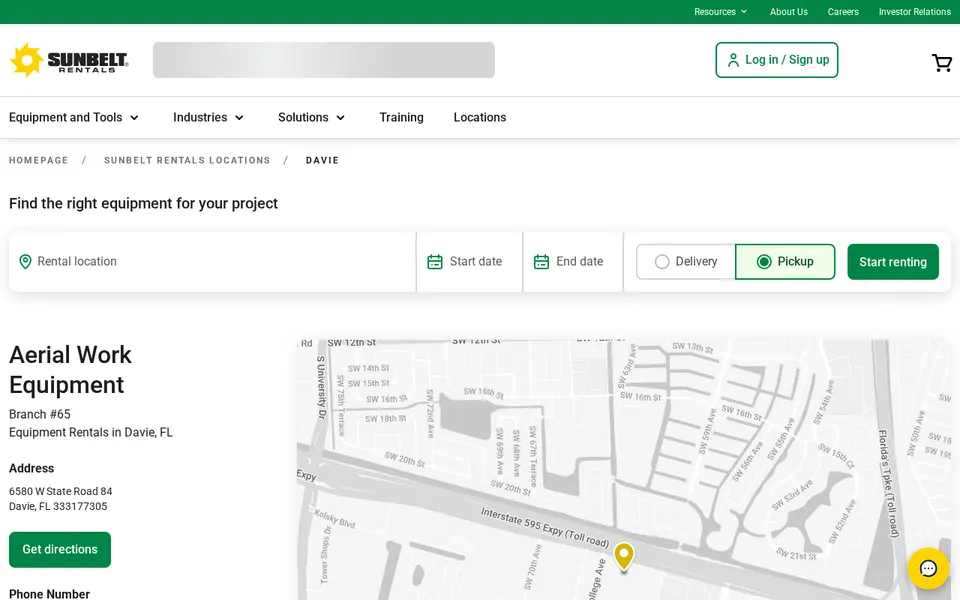Open the Training page

[x=401, y=118]
